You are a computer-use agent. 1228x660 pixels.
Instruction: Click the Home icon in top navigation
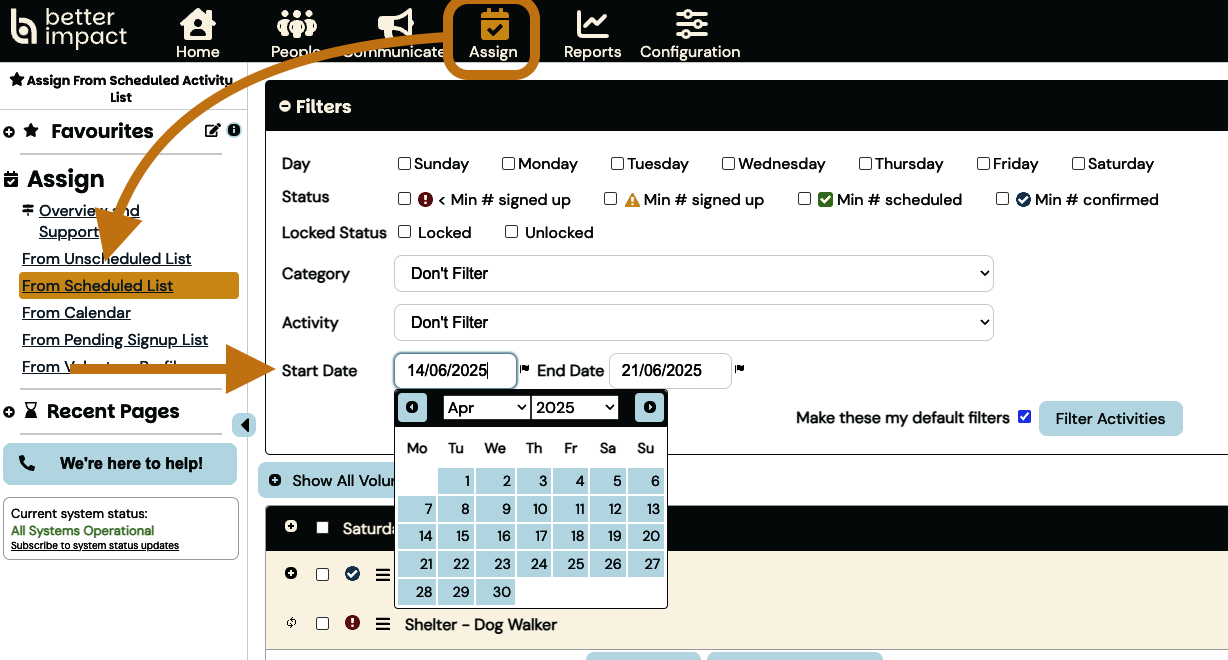(x=197, y=25)
